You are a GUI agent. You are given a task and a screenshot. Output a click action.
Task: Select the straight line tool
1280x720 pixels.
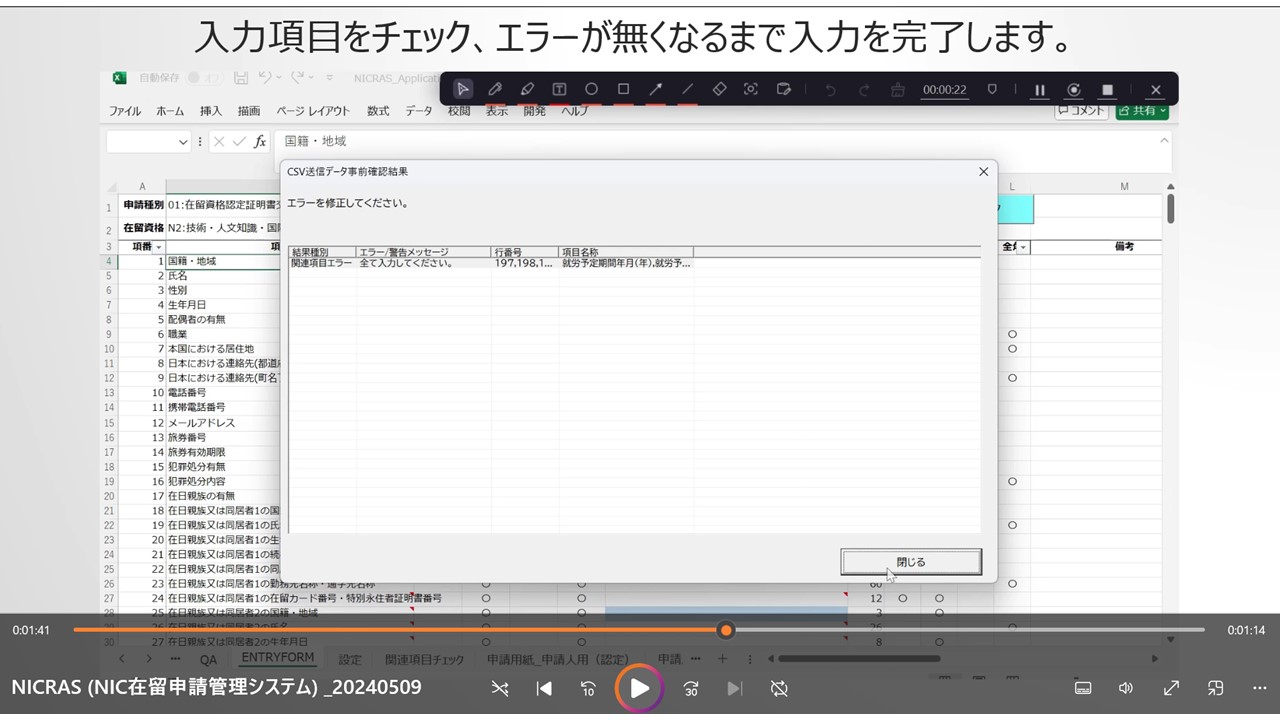pyautogui.click(x=687, y=89)
